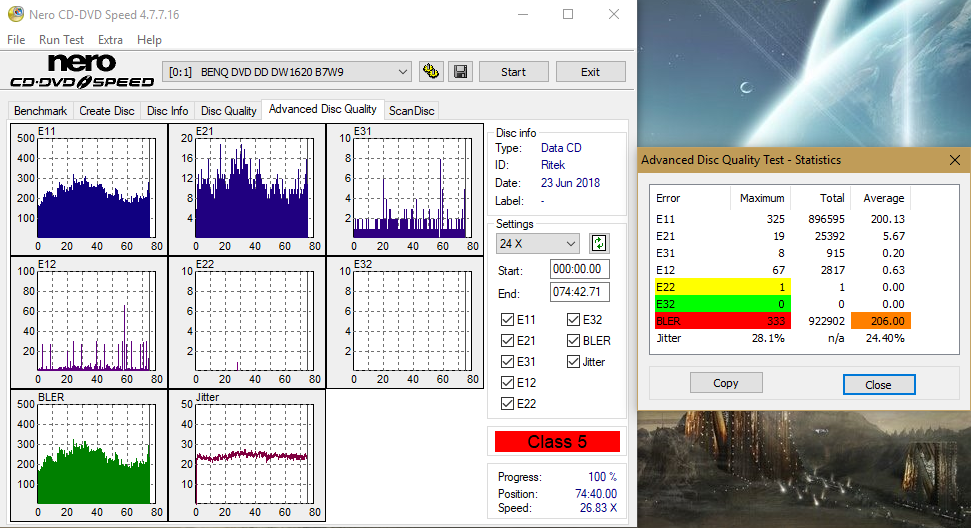Click the position value 74:40.00
Viewport: 971px width, 528px height.
(x=596, y=494)
